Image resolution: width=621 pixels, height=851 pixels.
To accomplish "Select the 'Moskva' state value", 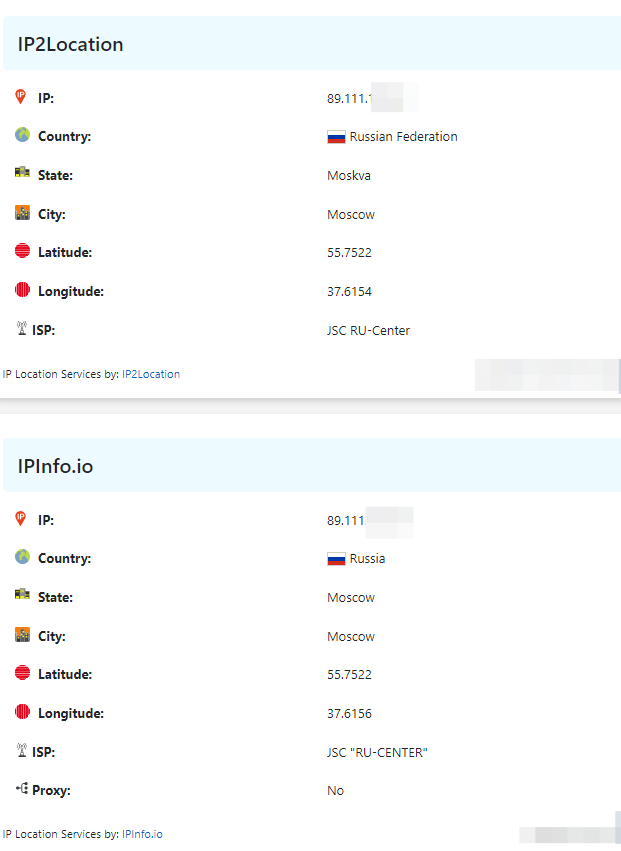I will (349, 176).
